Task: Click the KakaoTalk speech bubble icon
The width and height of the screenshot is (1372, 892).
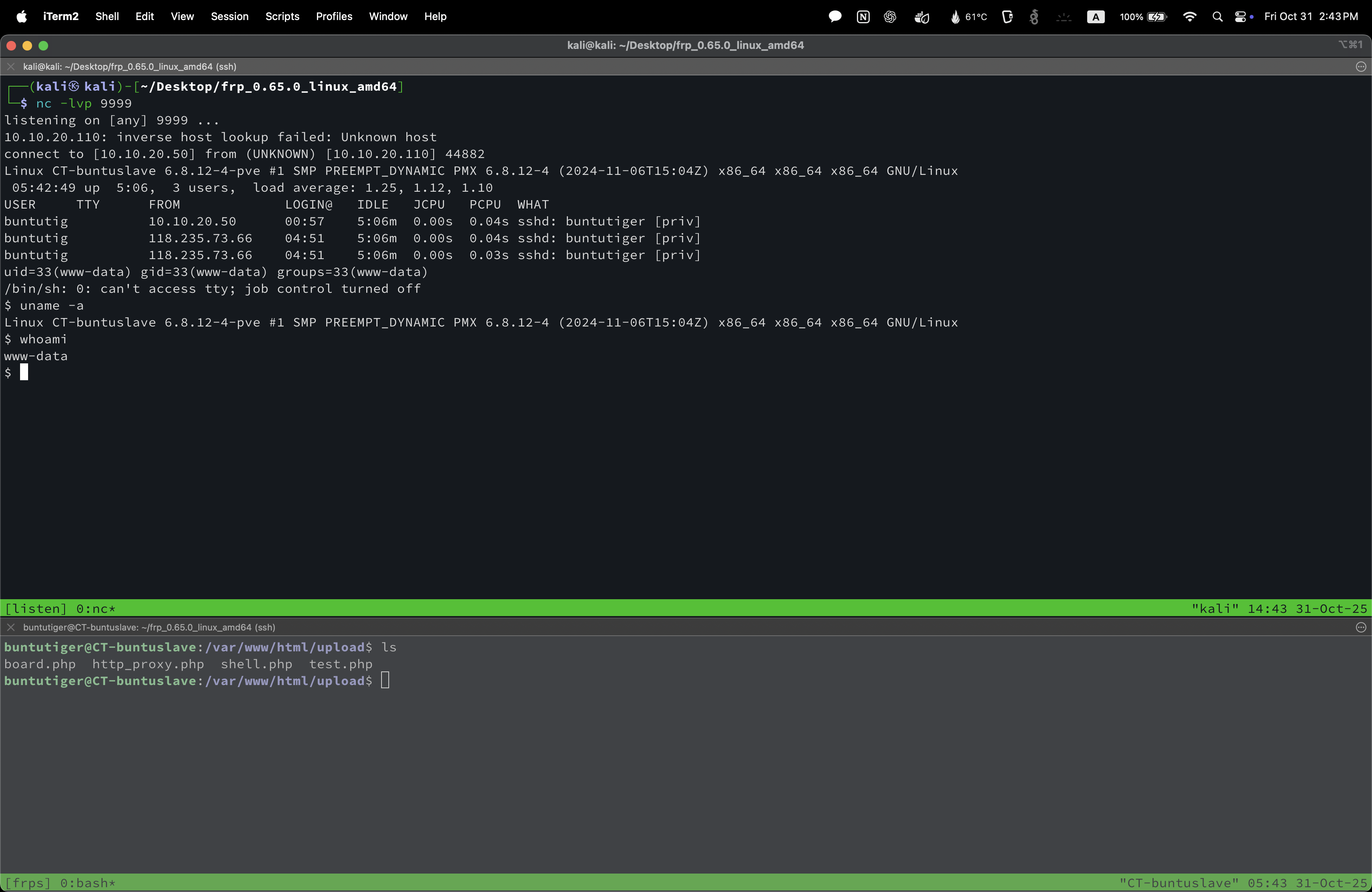Action: 834,17
